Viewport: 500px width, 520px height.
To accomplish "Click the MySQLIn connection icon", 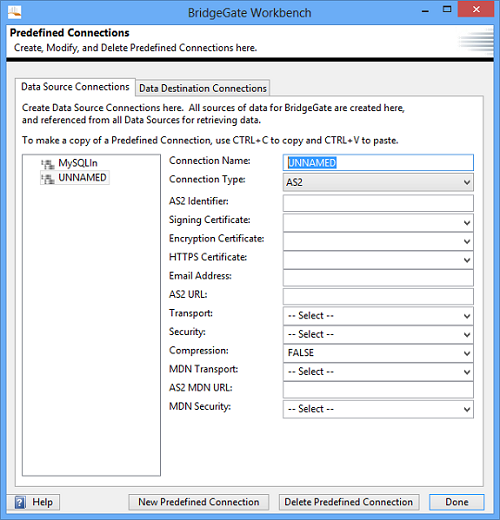I will click(48, 164).
